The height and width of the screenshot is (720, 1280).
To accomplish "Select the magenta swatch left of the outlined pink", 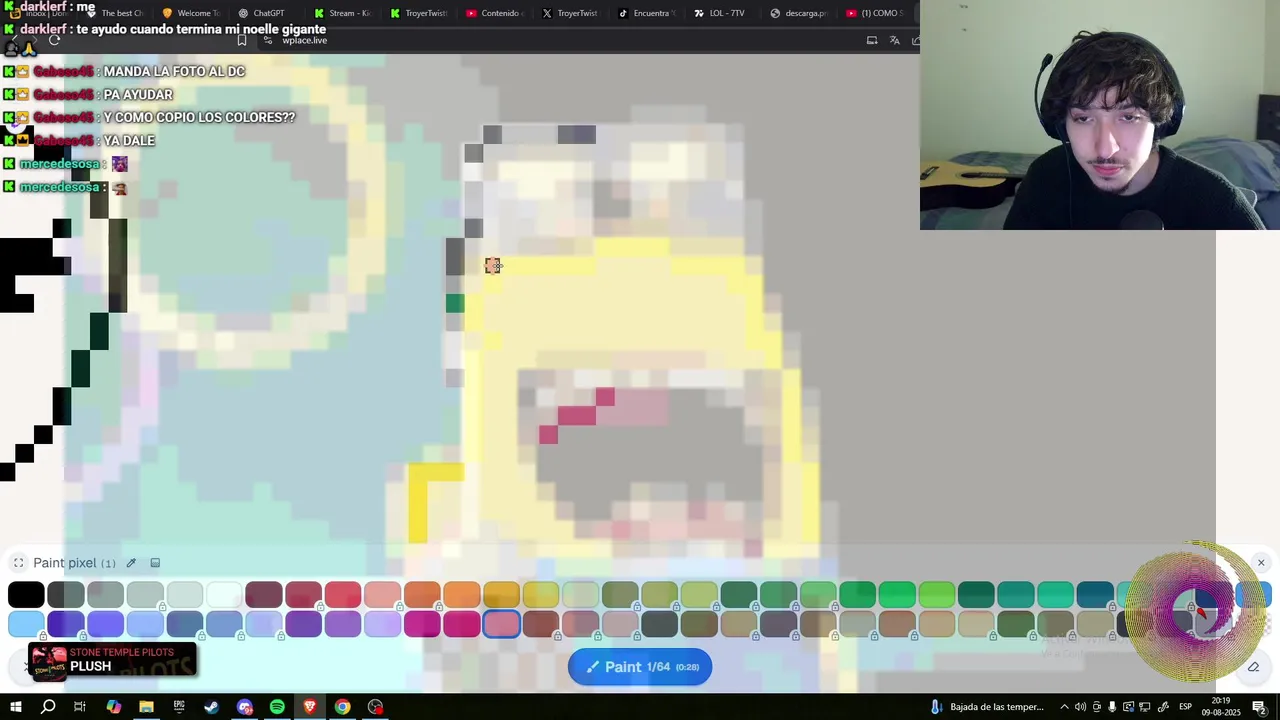I will (x=461, y=624).
